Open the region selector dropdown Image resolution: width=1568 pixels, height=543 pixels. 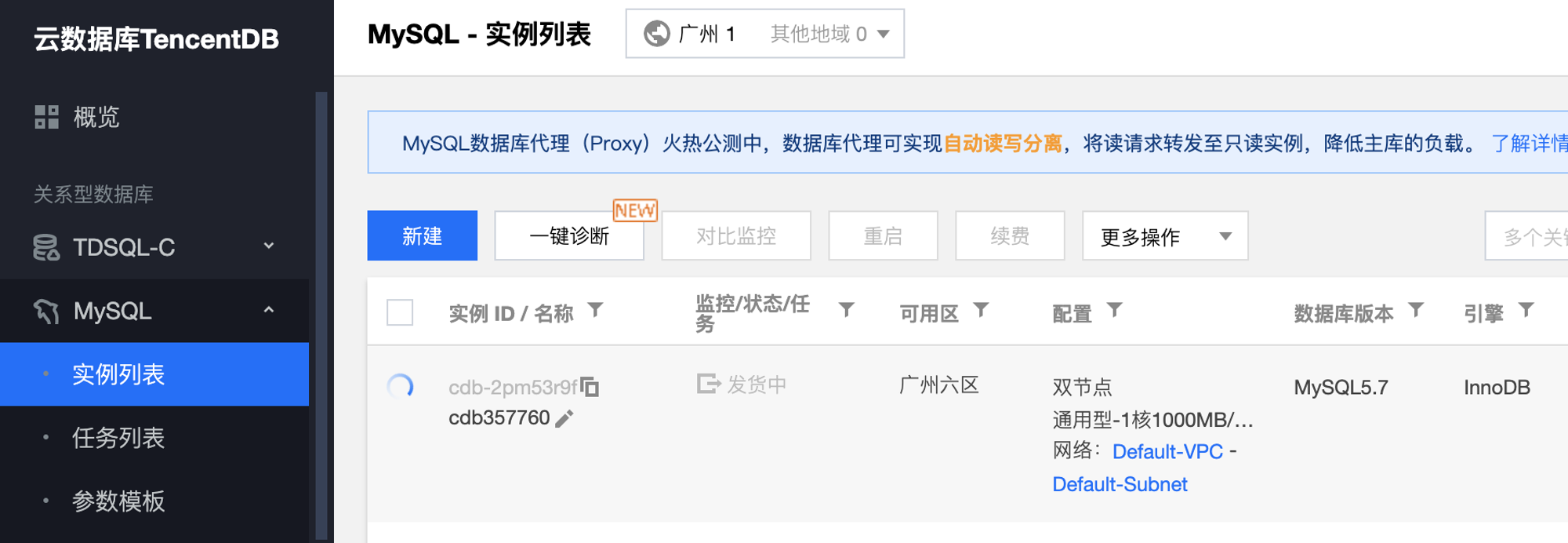(x=765, y=34)
